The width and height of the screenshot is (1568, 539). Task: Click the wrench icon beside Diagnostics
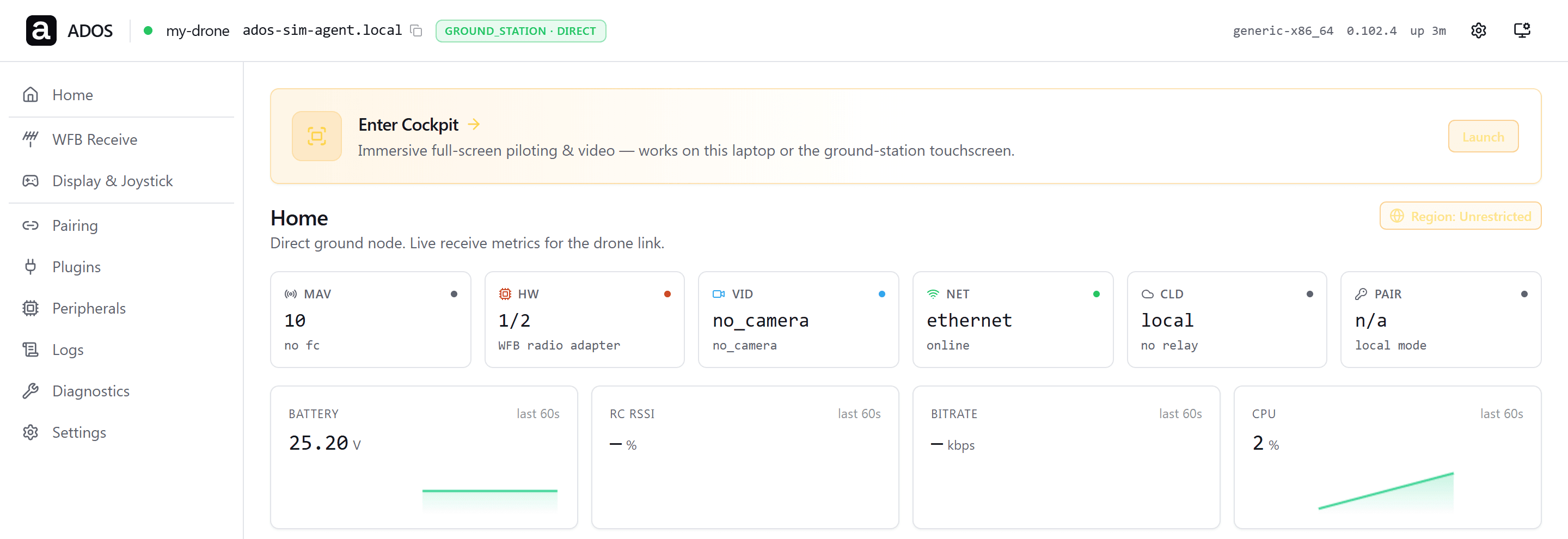click(30, 391)
